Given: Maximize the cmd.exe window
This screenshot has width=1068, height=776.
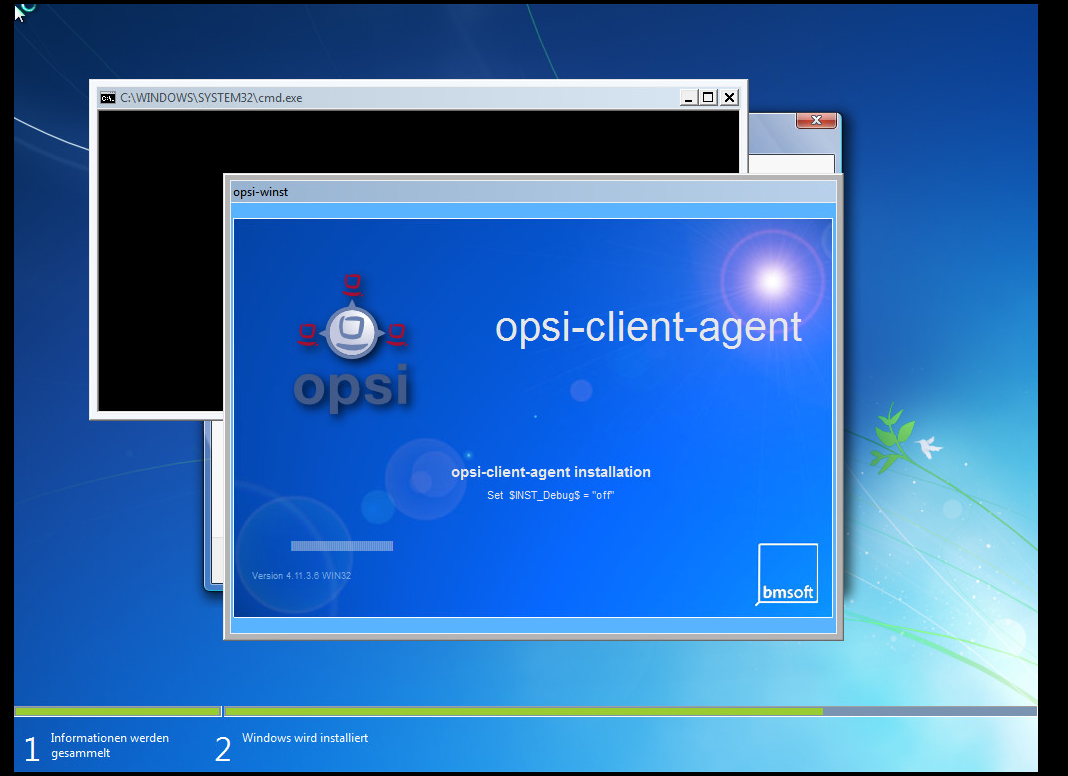Looking at the screenshot, I should click(708, 97).
